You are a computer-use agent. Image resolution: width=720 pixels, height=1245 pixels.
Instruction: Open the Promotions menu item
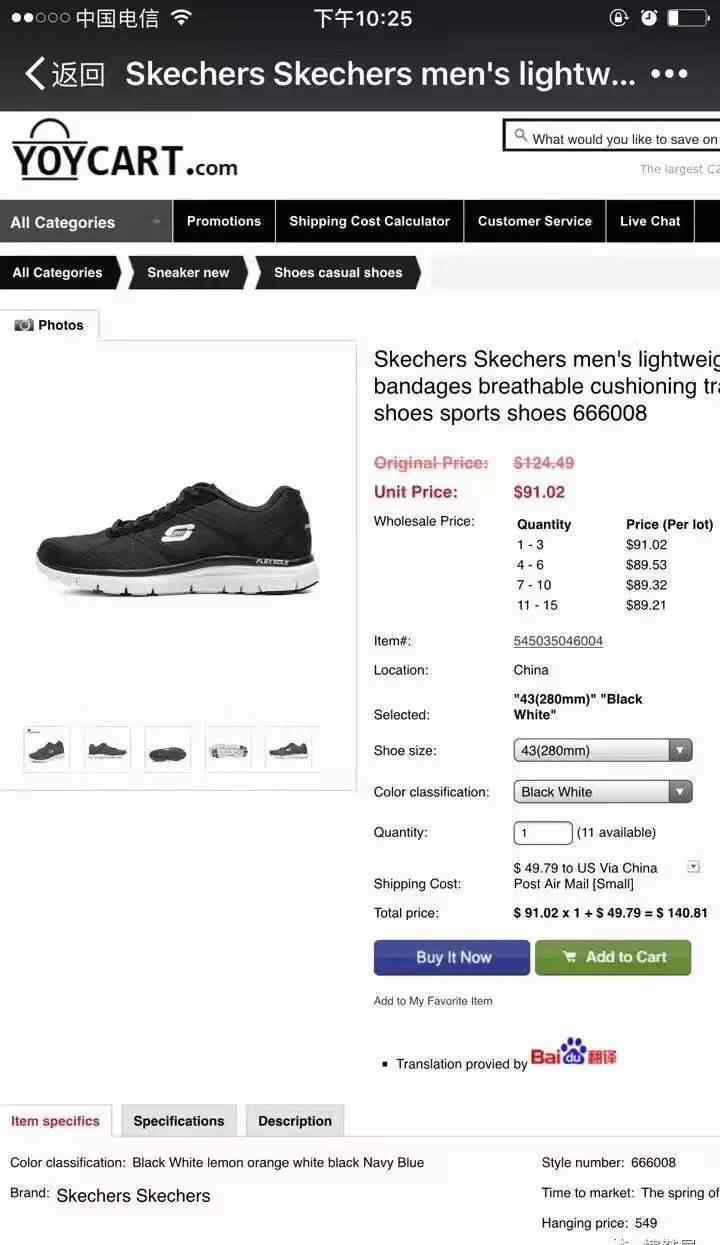coord(224,221)
